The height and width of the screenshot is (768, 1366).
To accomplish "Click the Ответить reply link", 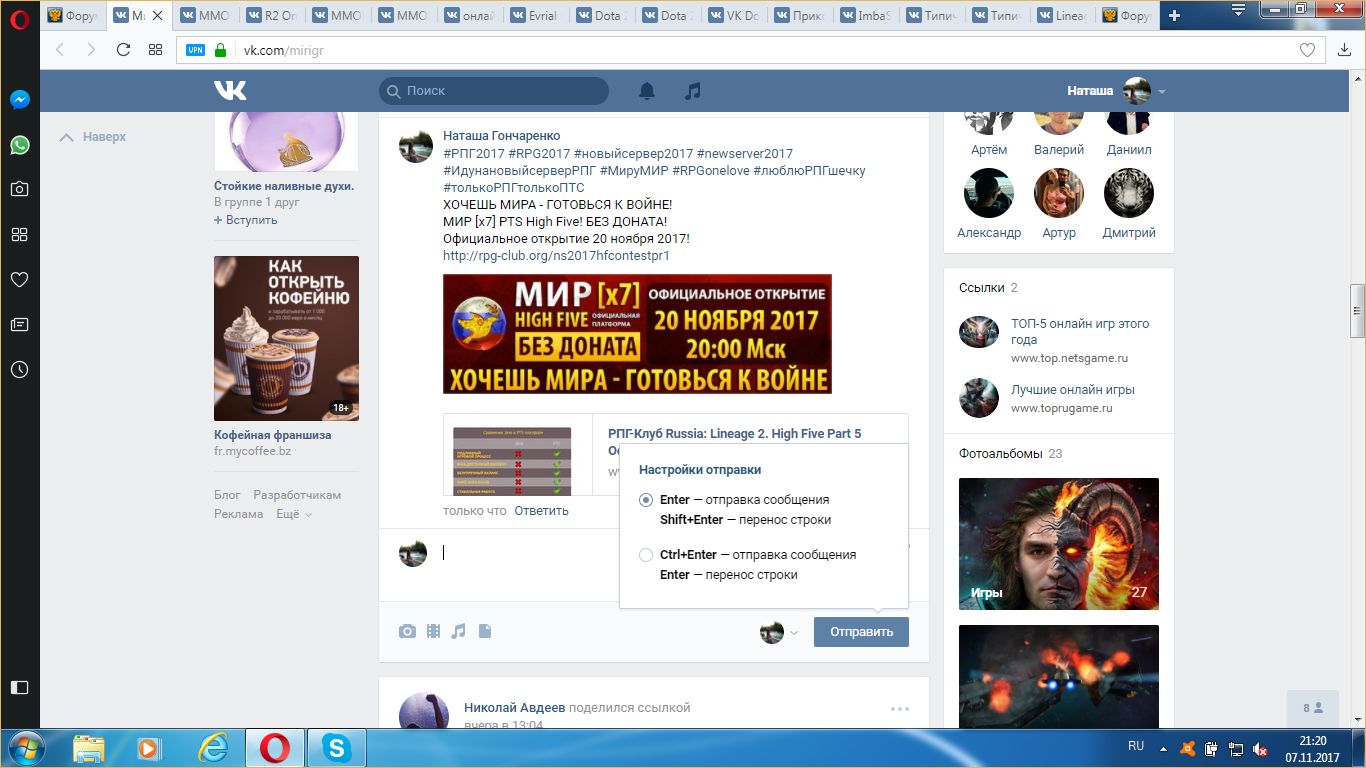I will [x=541, y=511].
